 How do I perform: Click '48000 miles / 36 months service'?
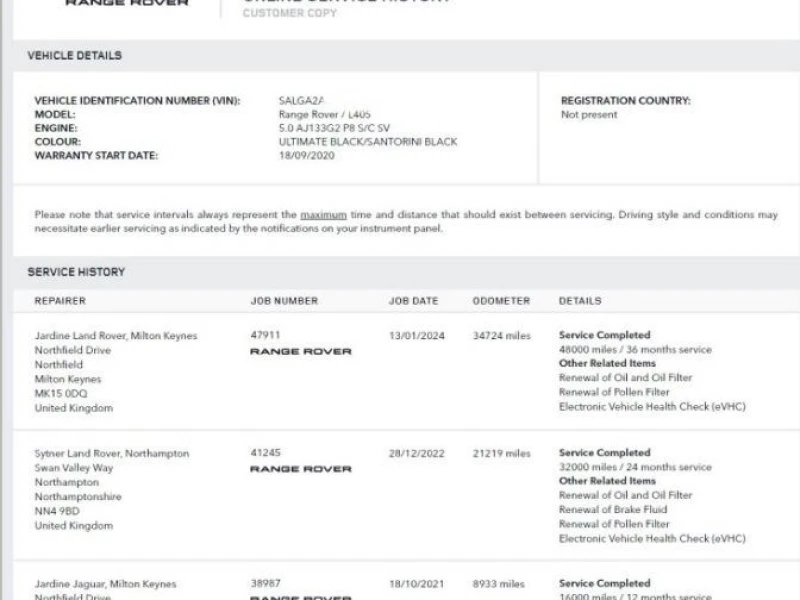635,349
